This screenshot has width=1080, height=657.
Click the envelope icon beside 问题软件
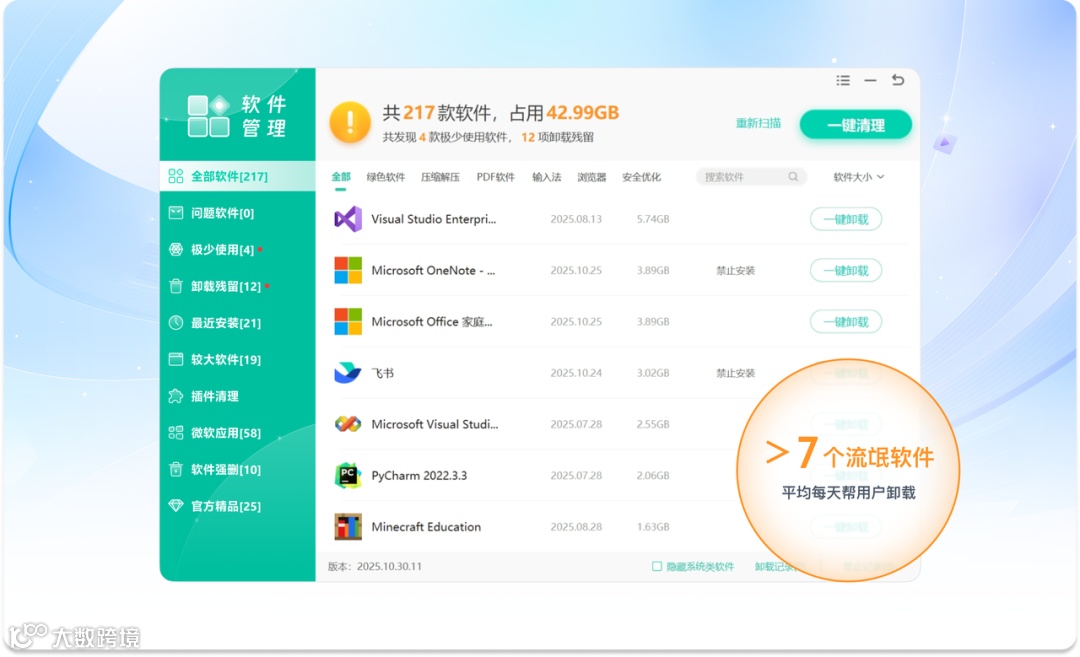(176, 213)
